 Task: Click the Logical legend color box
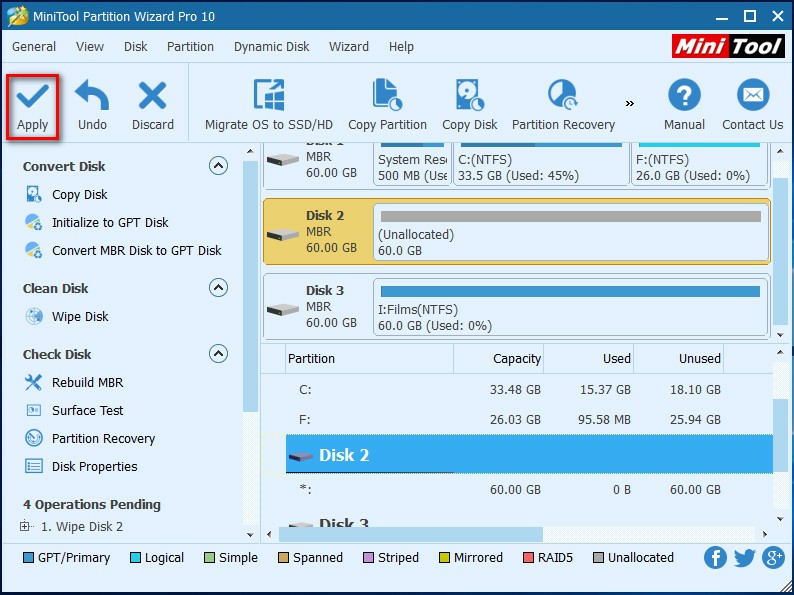point(135,558)
